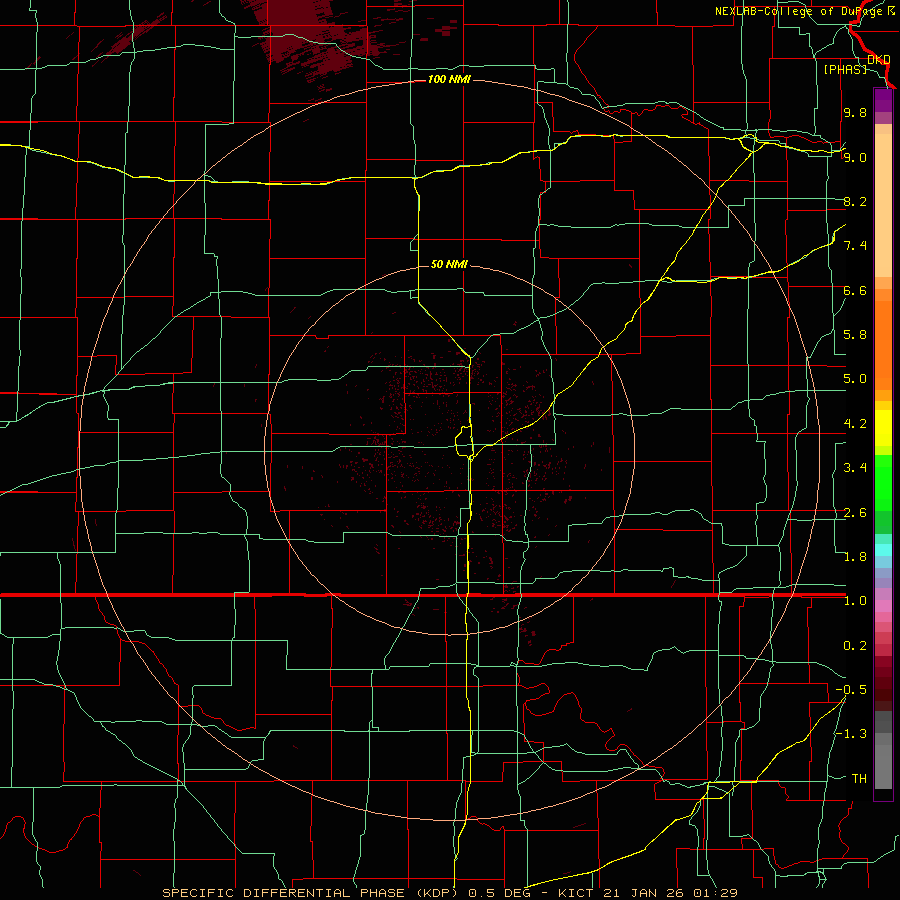Click the peach band of the color scale
Image resolution: width=900 pixels, height=900 pixels.
pos(883,207)
